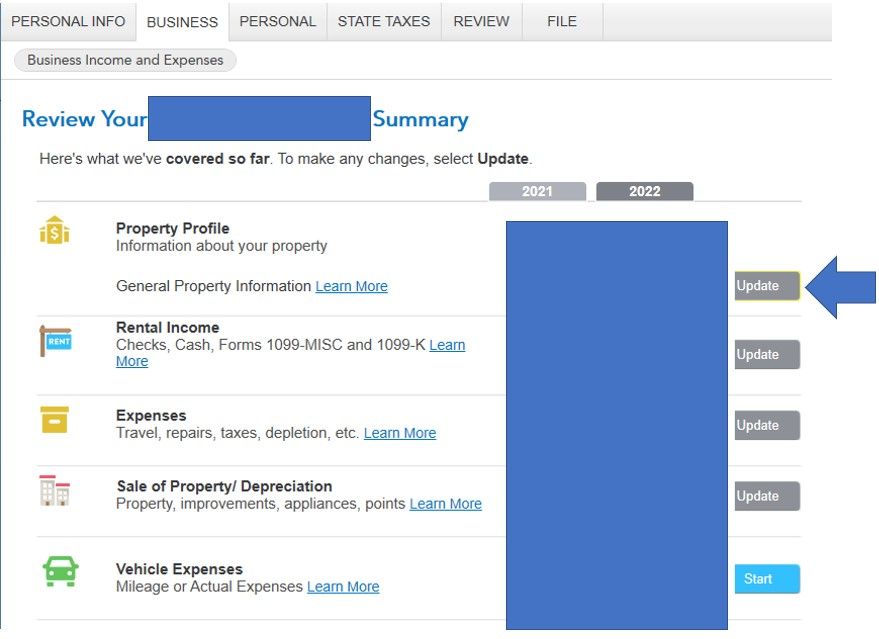The height and width of the screenshot is (639, 879).
Task: Switch to the PERSONAL tab
Action: (277, 21)
